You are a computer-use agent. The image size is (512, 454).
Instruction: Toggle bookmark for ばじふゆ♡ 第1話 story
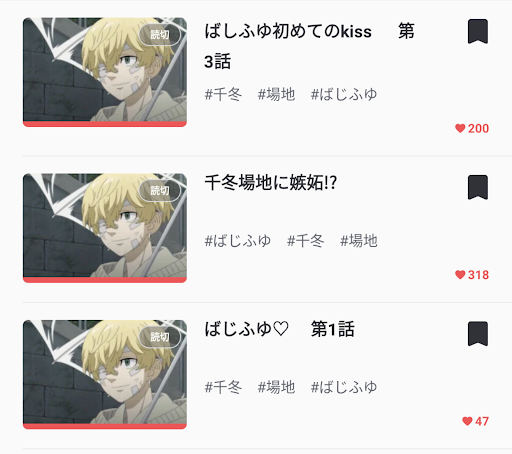click(x=478, y=334)
